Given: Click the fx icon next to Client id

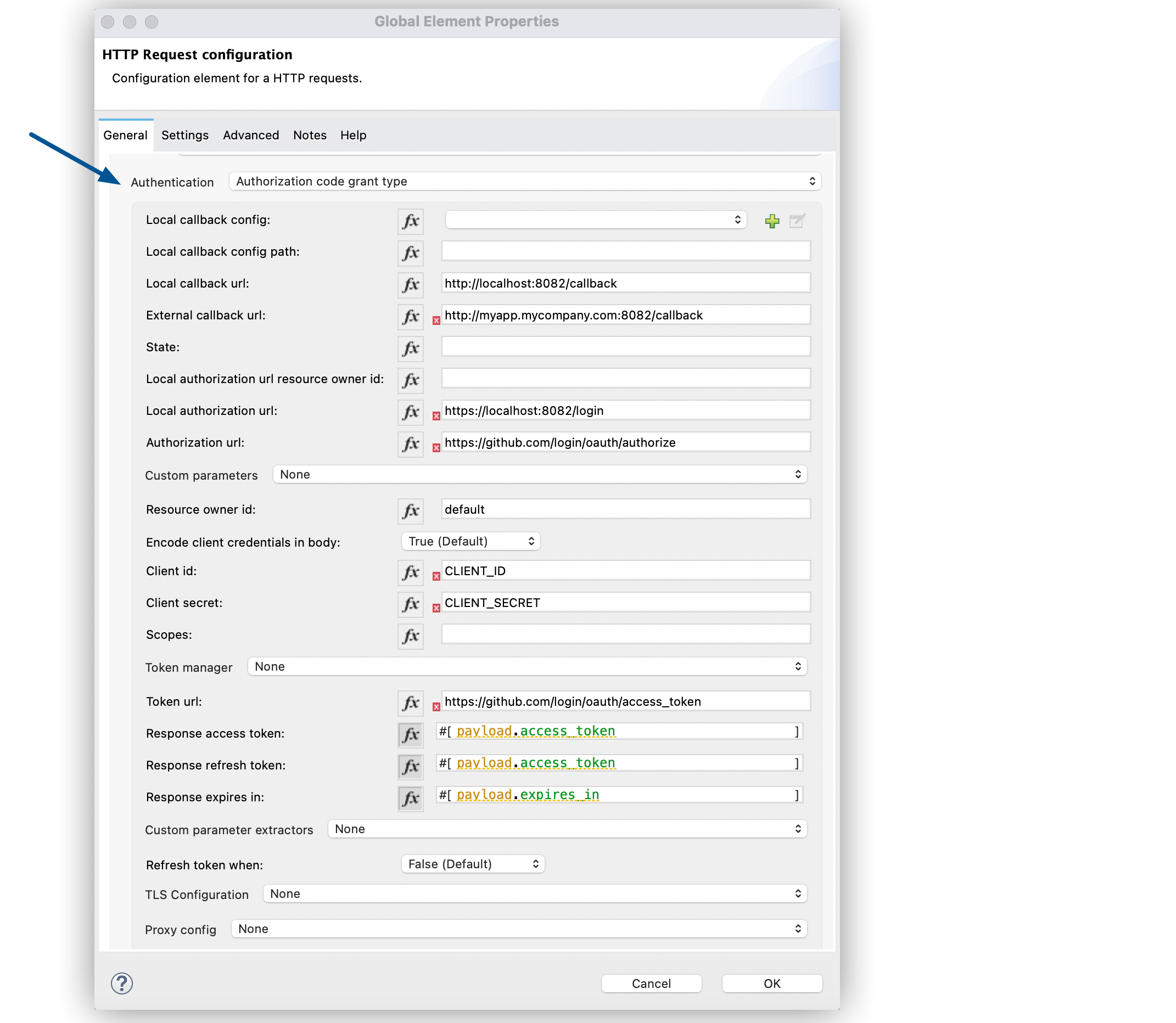Looking at the screenshot, I should coord(410,572).
